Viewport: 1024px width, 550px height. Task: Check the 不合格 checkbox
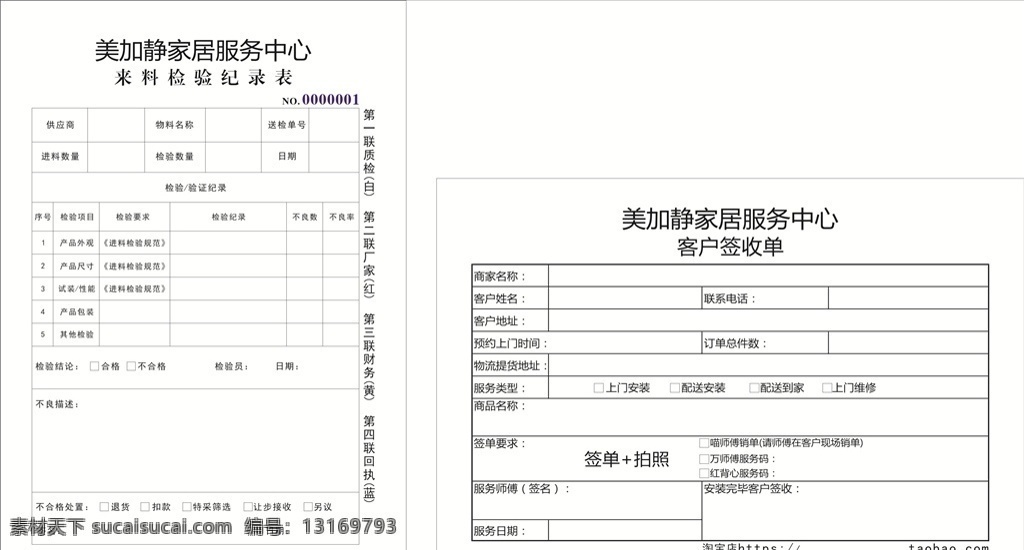point(130,367)
